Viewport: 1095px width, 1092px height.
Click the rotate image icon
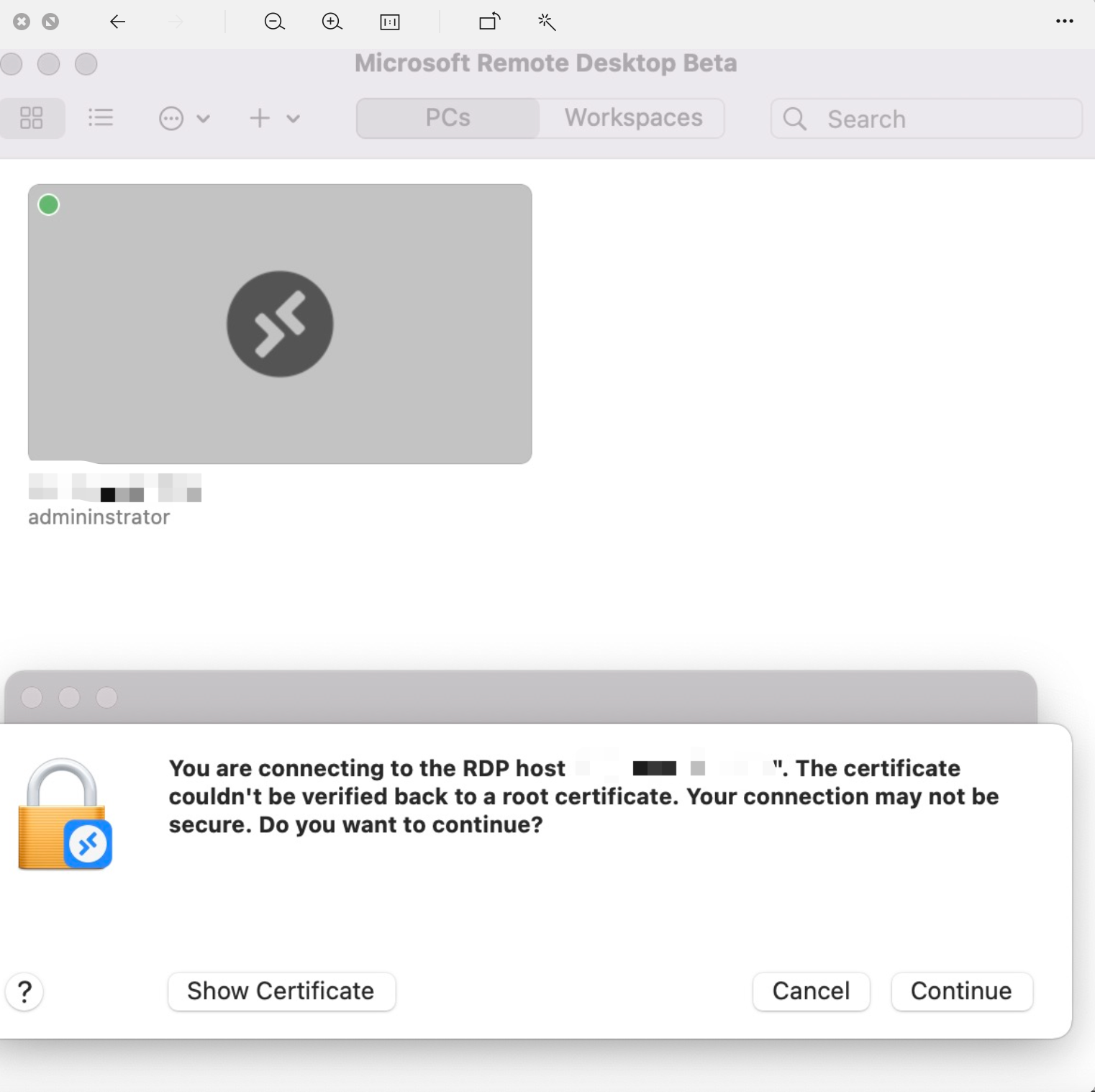click(490, 22)
